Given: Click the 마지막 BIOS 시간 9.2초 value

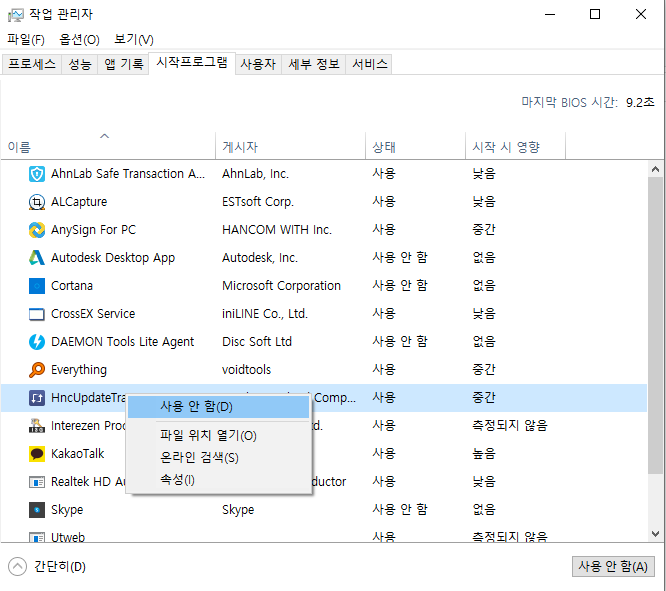Looking at the screenshot, I should tap(640, 102).
